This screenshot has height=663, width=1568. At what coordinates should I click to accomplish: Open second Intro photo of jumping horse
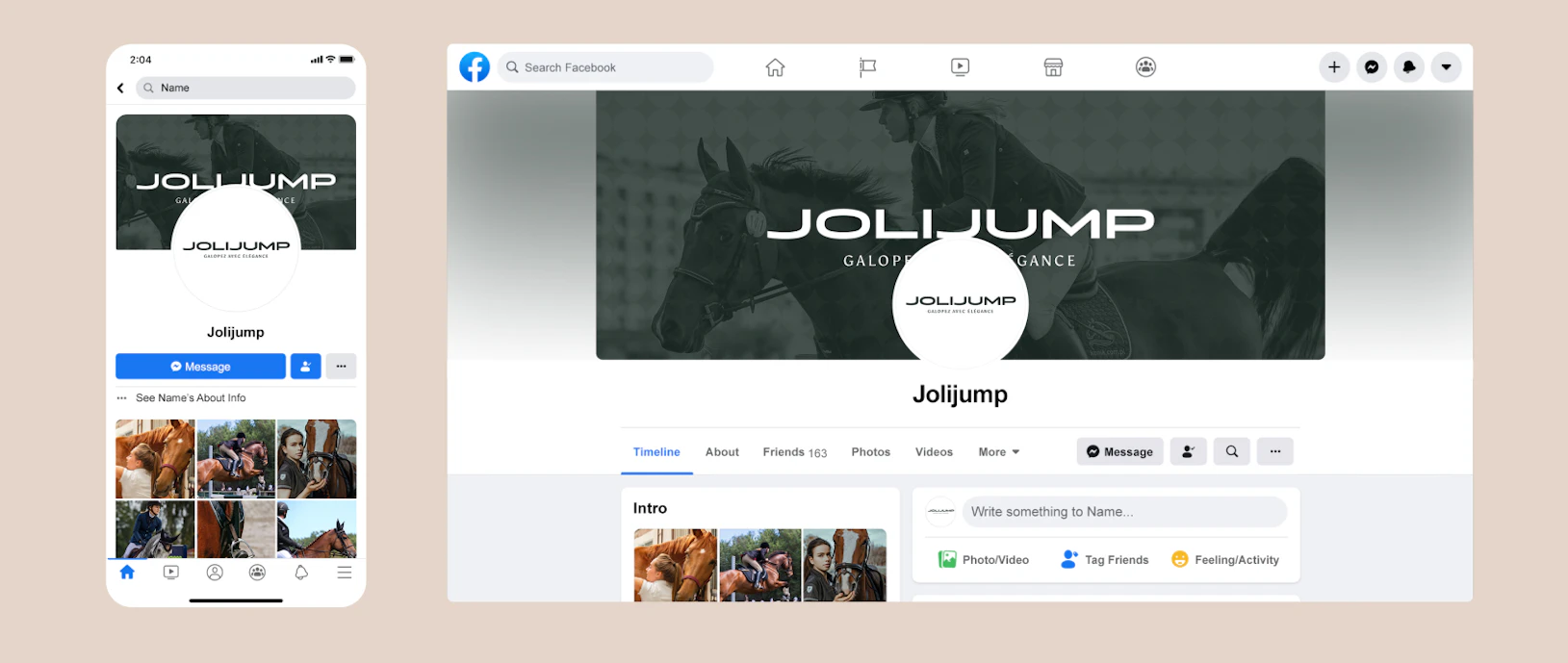coord(760,565)
